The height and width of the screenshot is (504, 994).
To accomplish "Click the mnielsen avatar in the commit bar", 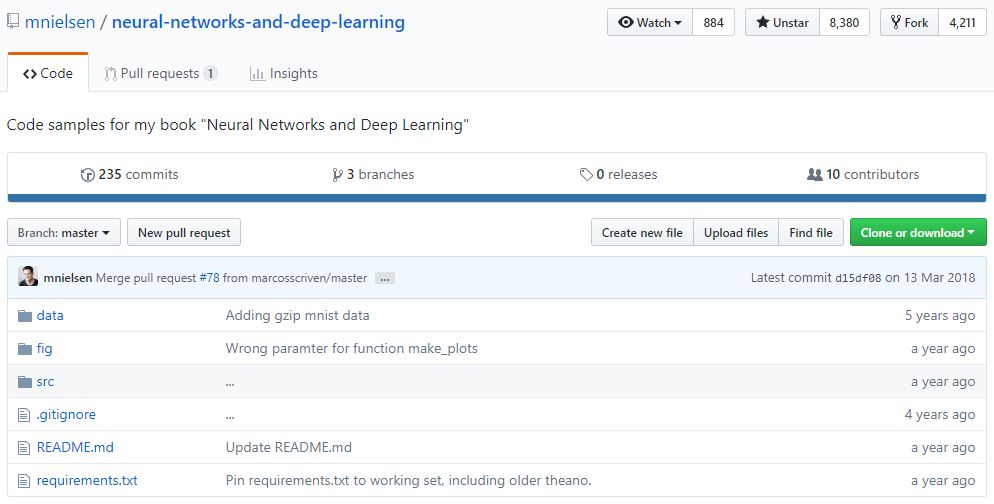I will [28, 276].
